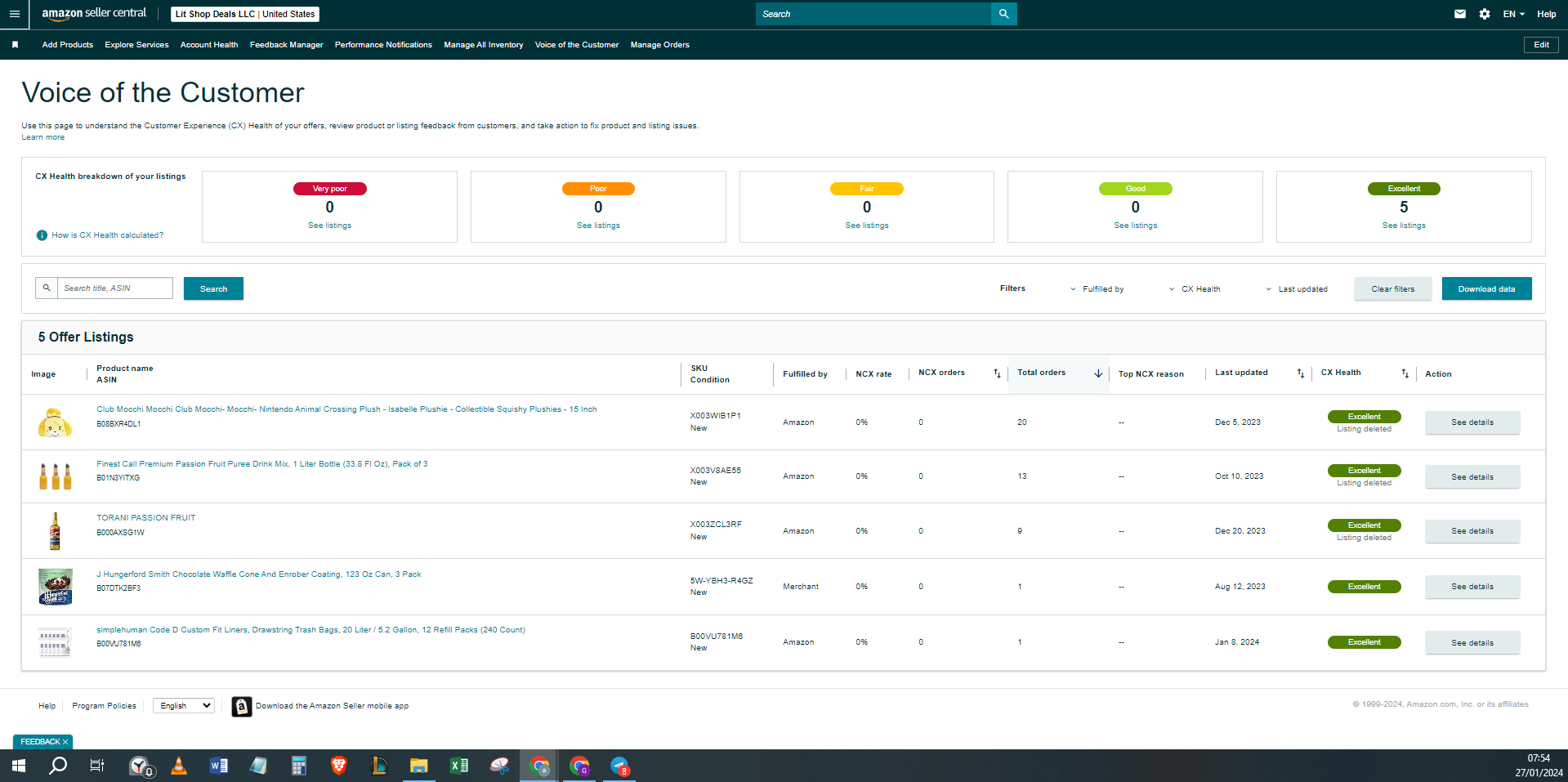The height and width of the screenshot is (782, 1568).
Task: Open Explore Services menu
Action: click(136, 45)
